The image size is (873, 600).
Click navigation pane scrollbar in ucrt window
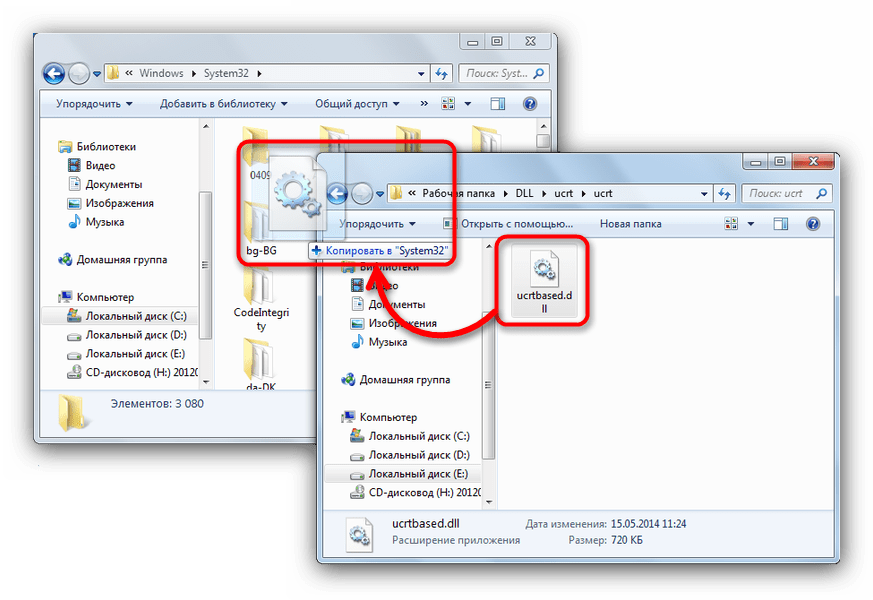(488, 385)
